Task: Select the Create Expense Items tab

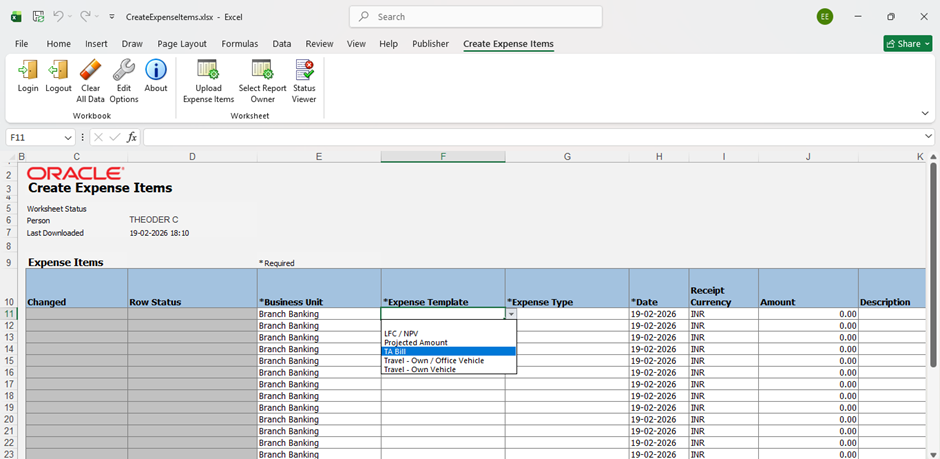Action: 508,44
